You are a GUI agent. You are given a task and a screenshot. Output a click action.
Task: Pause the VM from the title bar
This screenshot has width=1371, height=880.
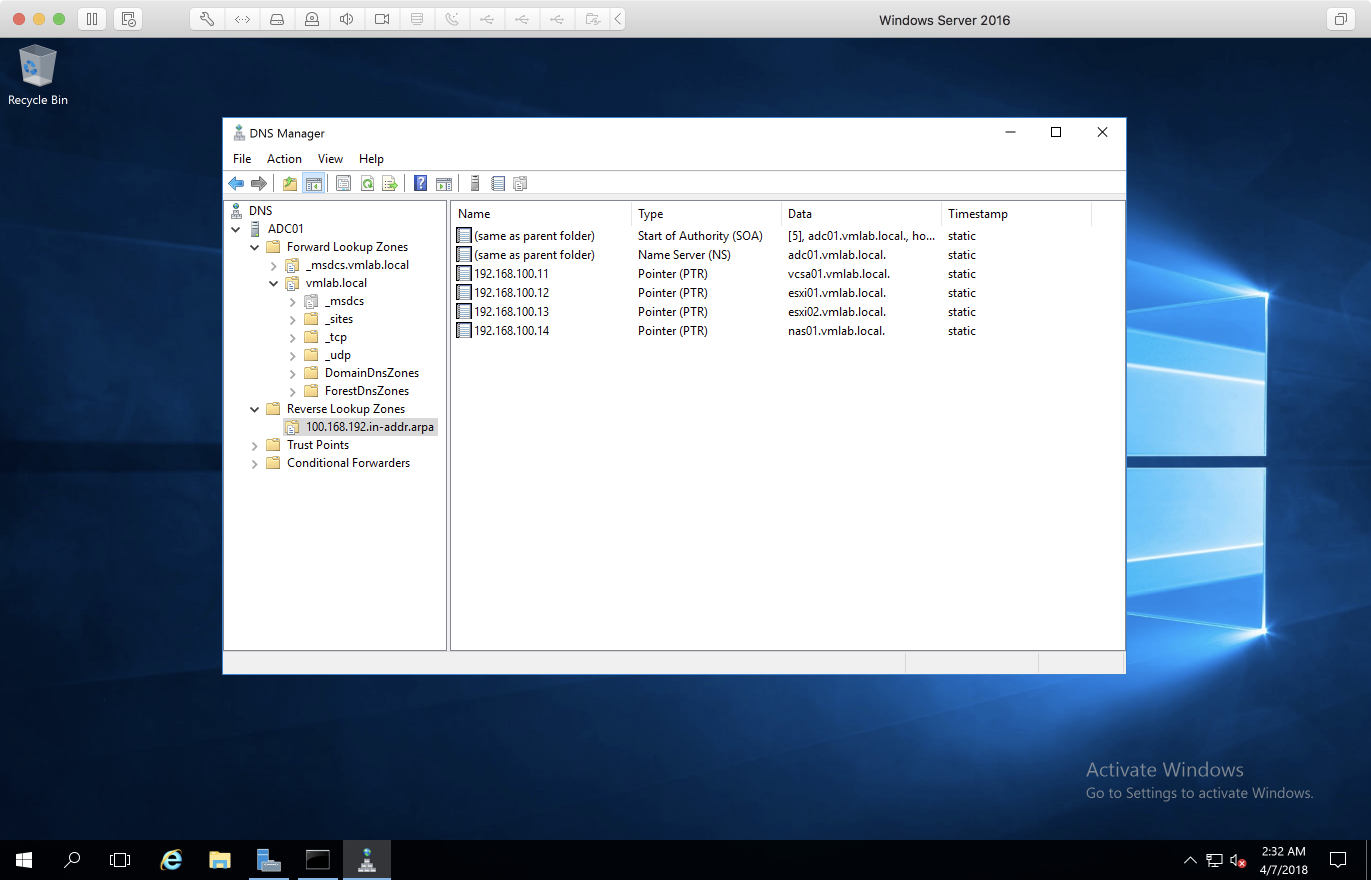tap(91, 19)
